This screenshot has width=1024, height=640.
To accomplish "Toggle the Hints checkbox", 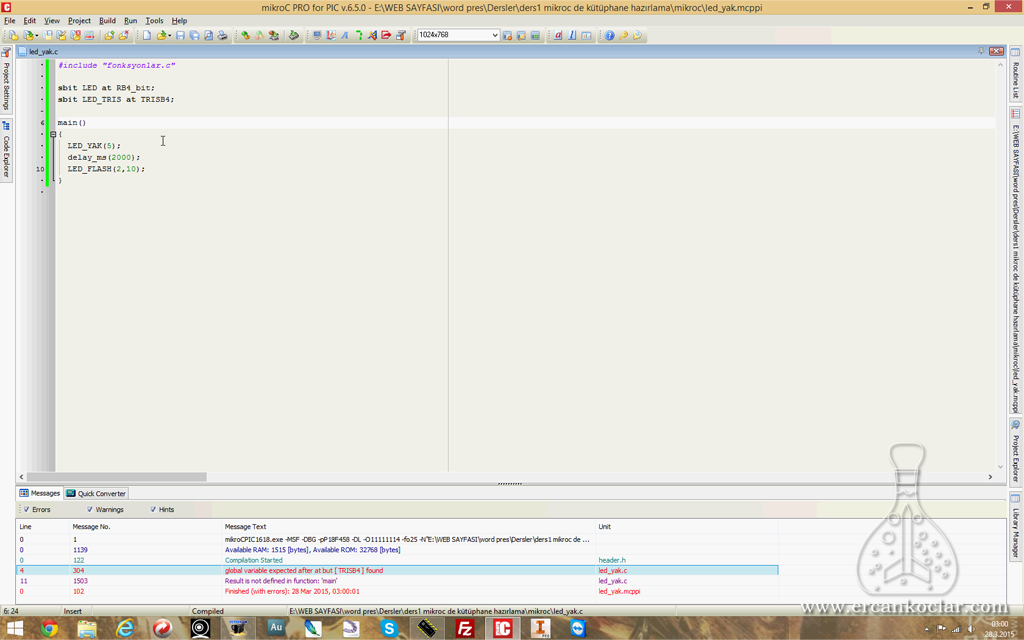I will [153, 509].
